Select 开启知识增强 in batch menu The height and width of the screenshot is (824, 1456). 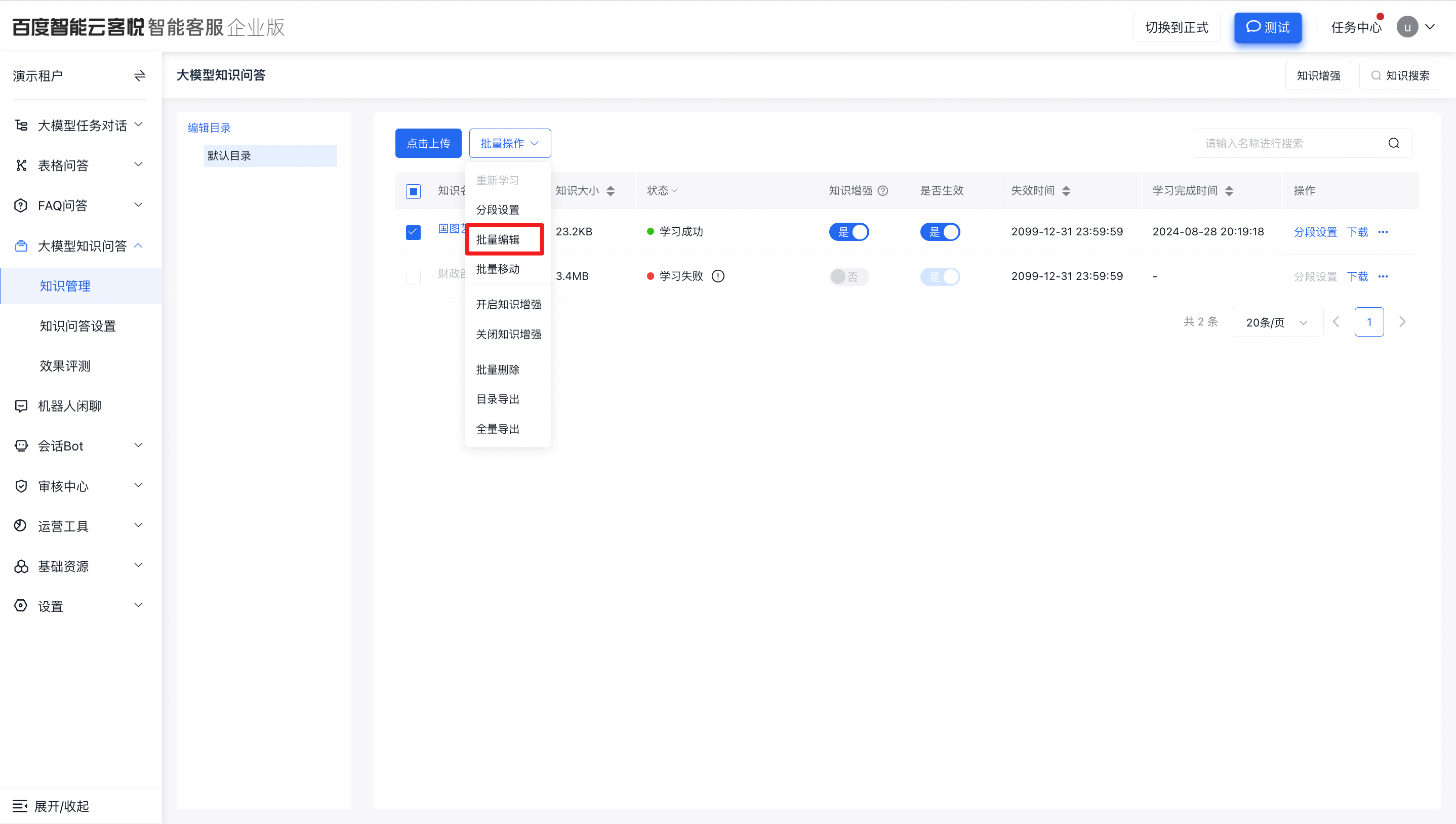pyautogui.click(x=508, y=305)
